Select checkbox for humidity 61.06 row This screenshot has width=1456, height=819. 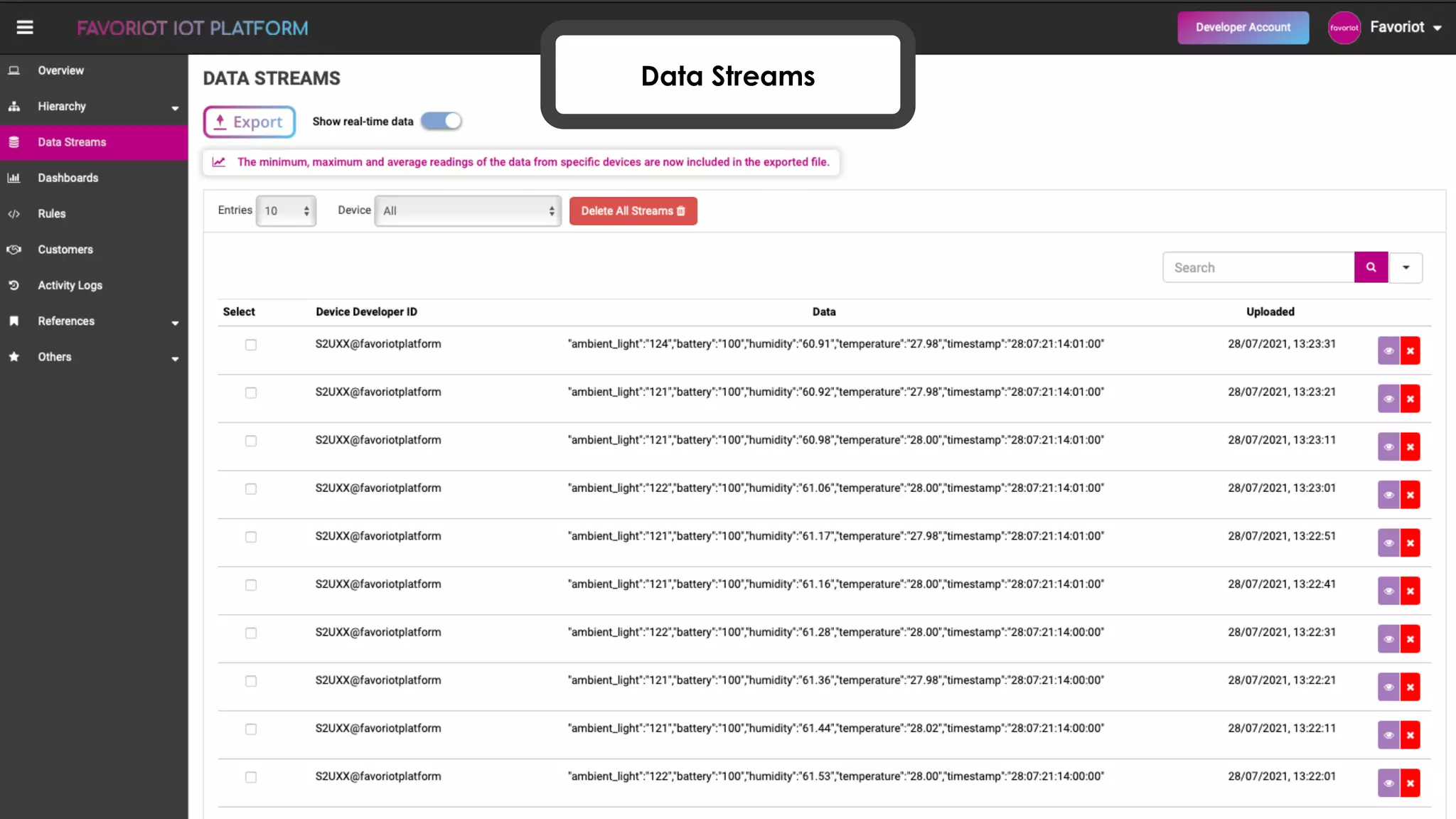pyautogui.click(x=251, y=489)
